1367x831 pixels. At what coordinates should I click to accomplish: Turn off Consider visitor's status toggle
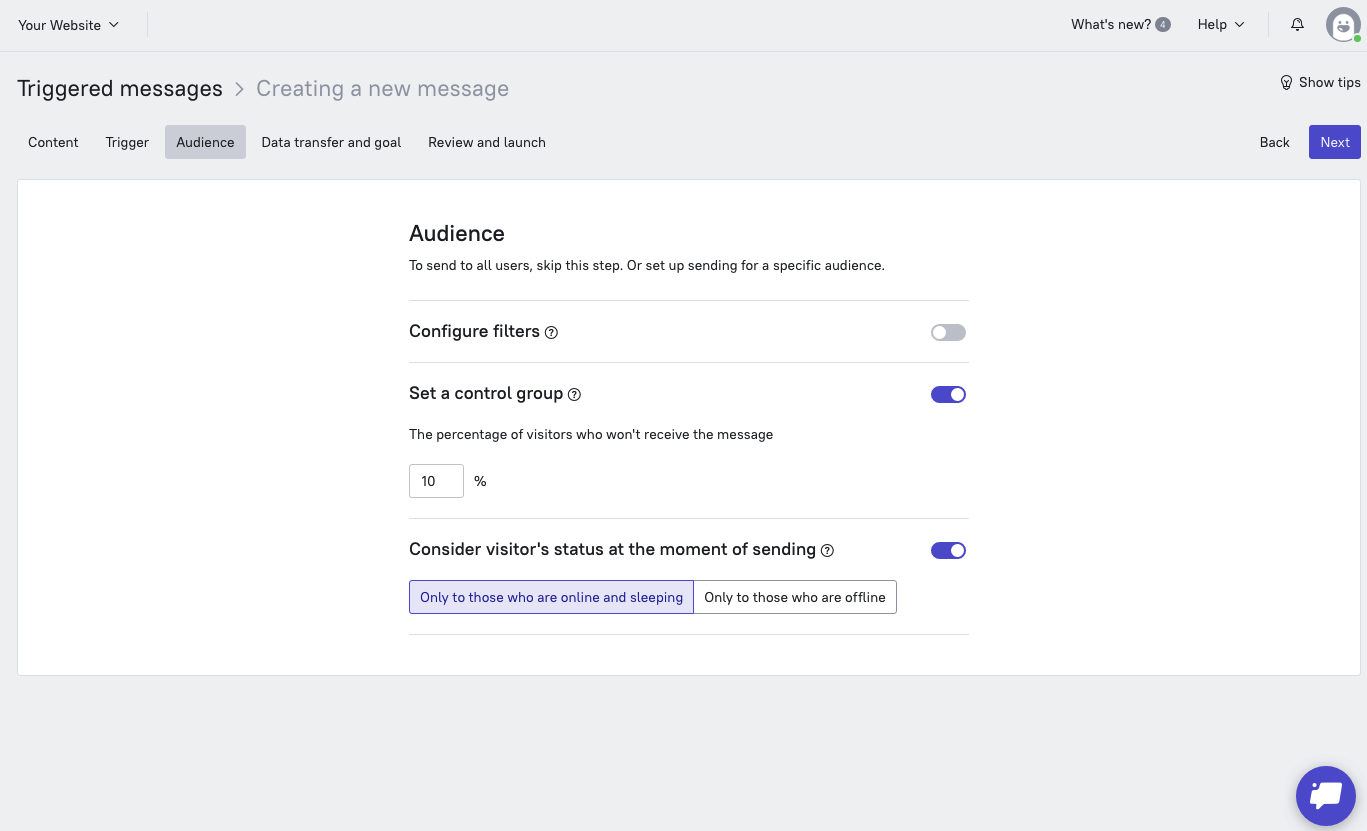pos(948,550)
